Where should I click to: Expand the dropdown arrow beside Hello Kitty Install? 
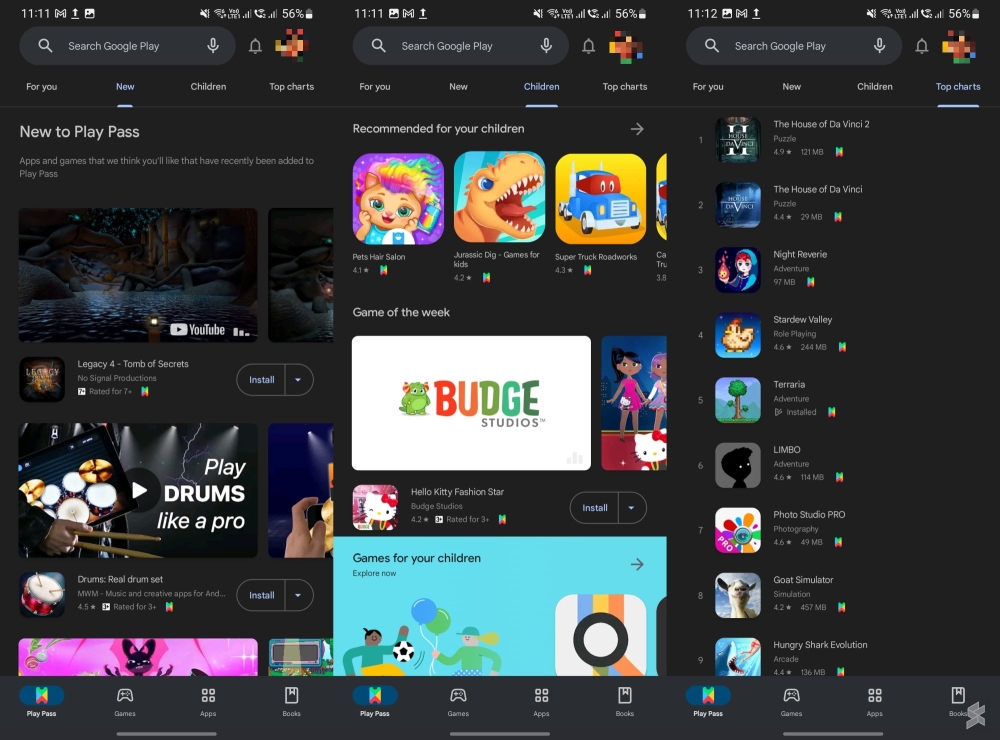[631, 508]
